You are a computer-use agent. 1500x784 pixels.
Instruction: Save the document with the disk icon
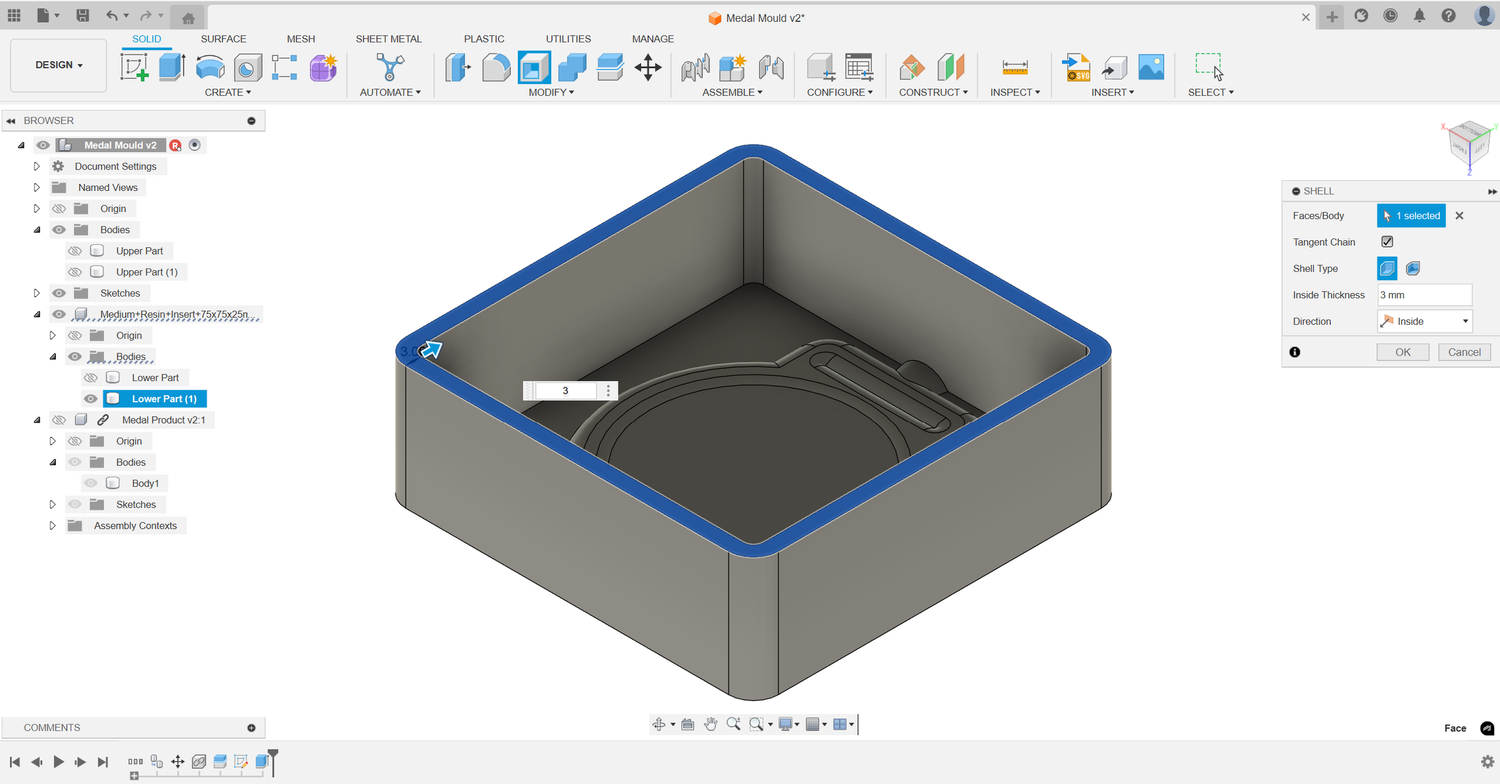(83, 16)
